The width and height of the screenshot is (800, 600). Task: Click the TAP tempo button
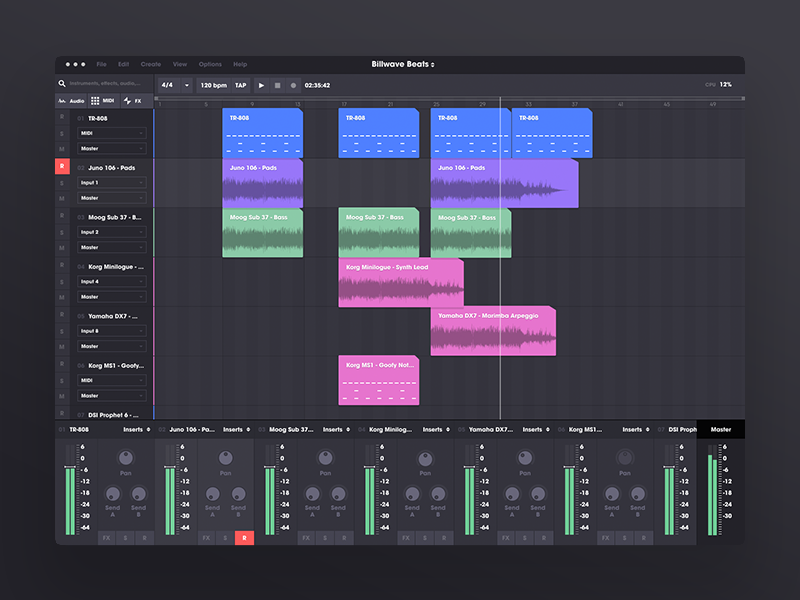tap(240, 85)
